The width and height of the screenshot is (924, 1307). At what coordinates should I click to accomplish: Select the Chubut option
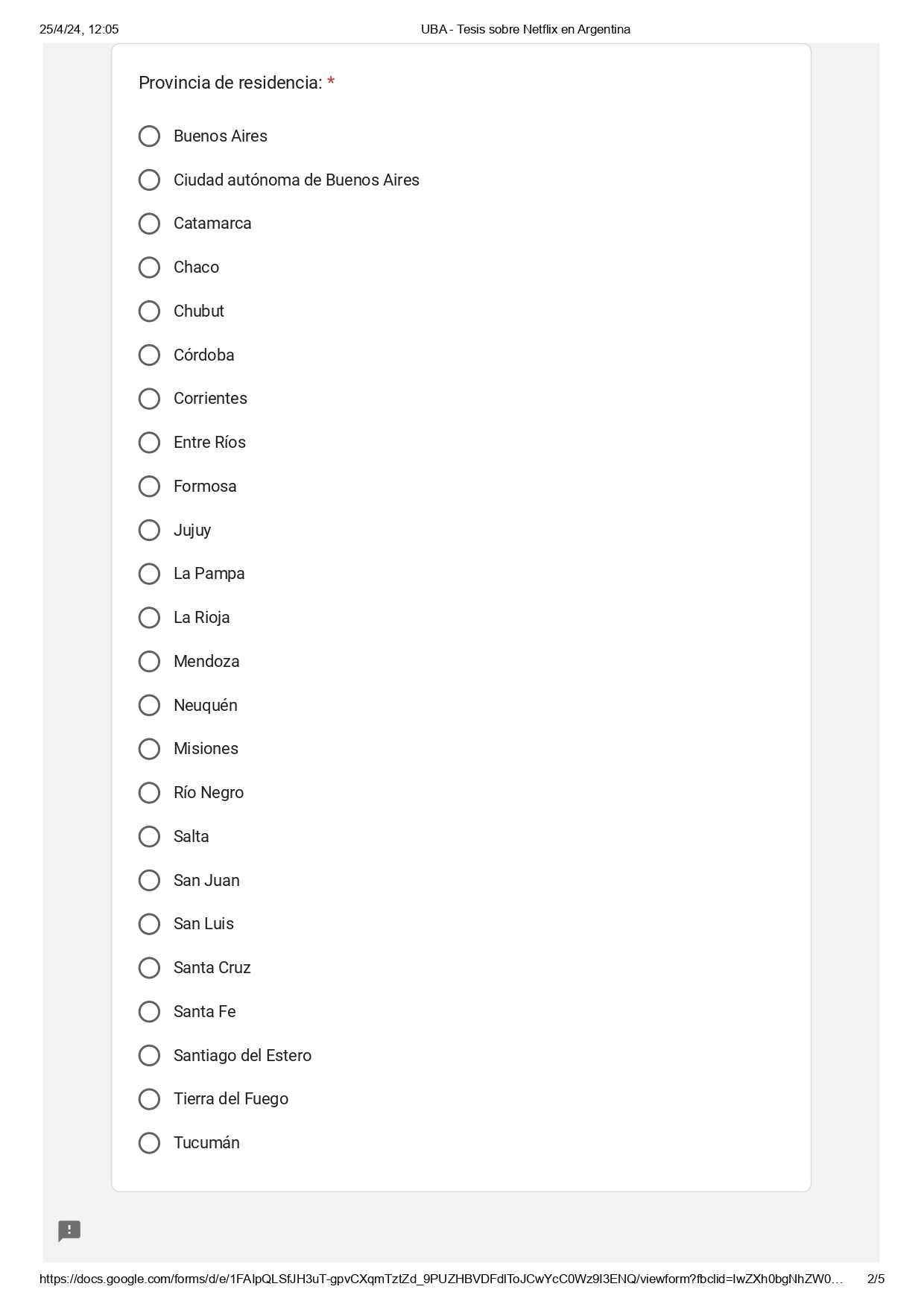coord(149,311)
